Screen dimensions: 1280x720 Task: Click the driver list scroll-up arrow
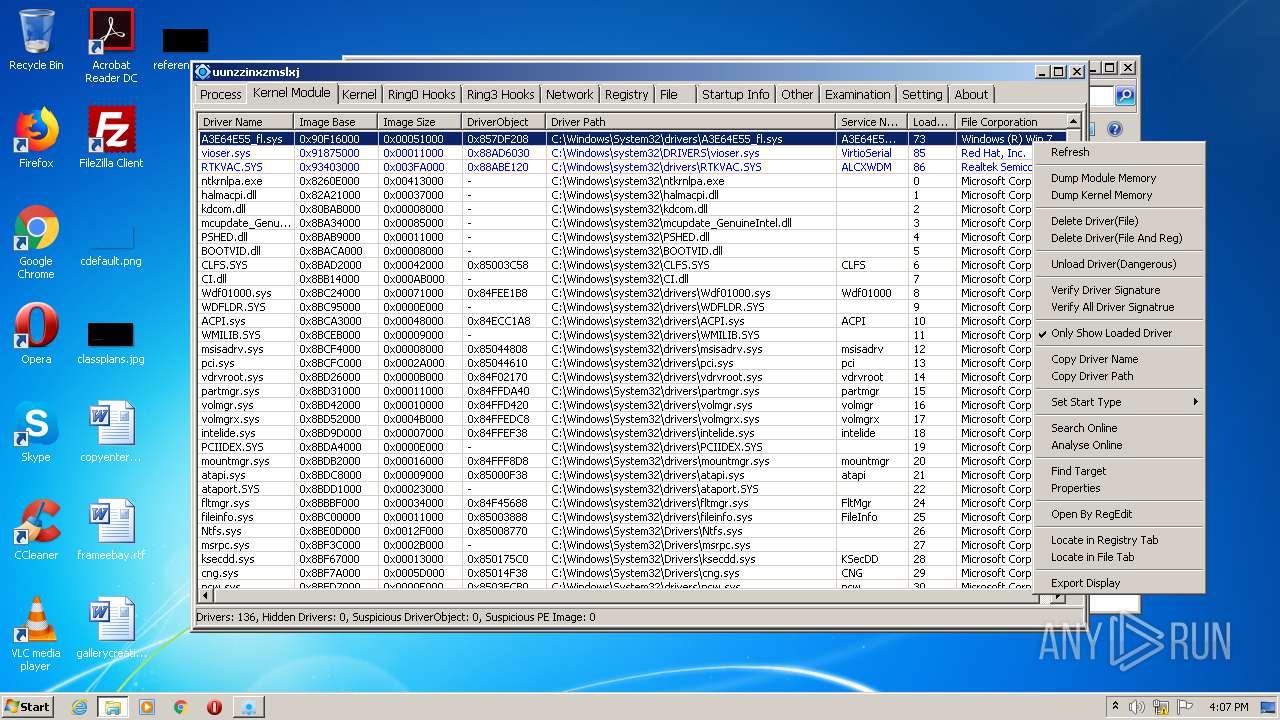point(1074,122)
